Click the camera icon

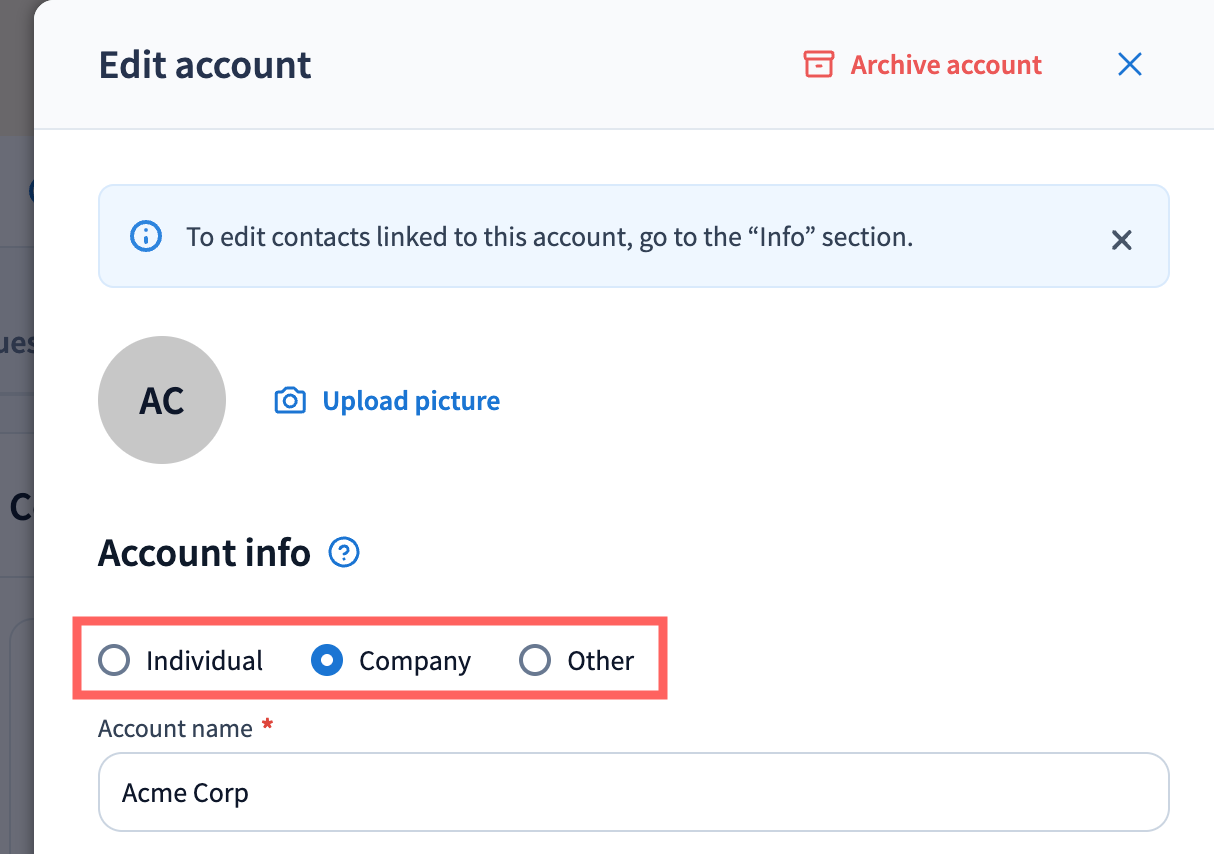pyautogui.click(x=290, y=401)
